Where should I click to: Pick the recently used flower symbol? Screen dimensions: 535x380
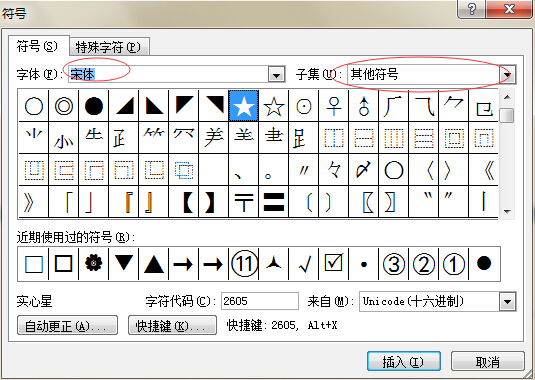pyautogui.click(x=94, y=264)
